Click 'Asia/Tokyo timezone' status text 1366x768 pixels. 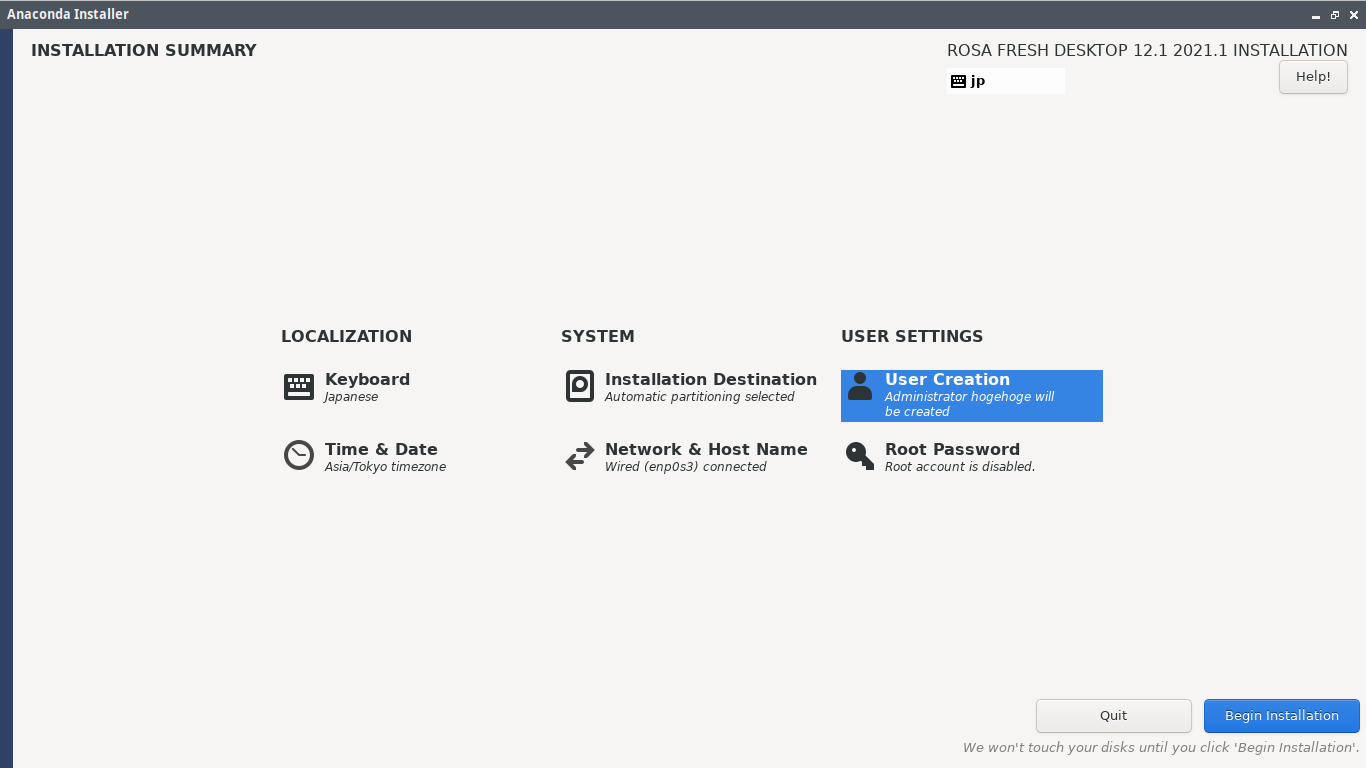click(385, 467)
